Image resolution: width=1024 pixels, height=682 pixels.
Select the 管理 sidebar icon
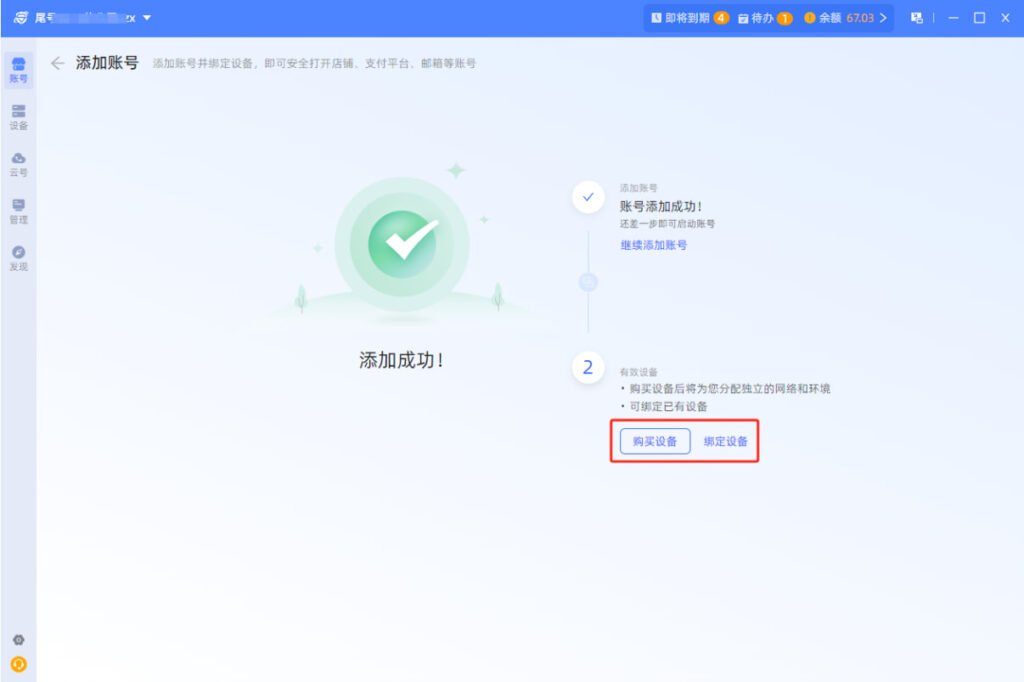point(18,211)
